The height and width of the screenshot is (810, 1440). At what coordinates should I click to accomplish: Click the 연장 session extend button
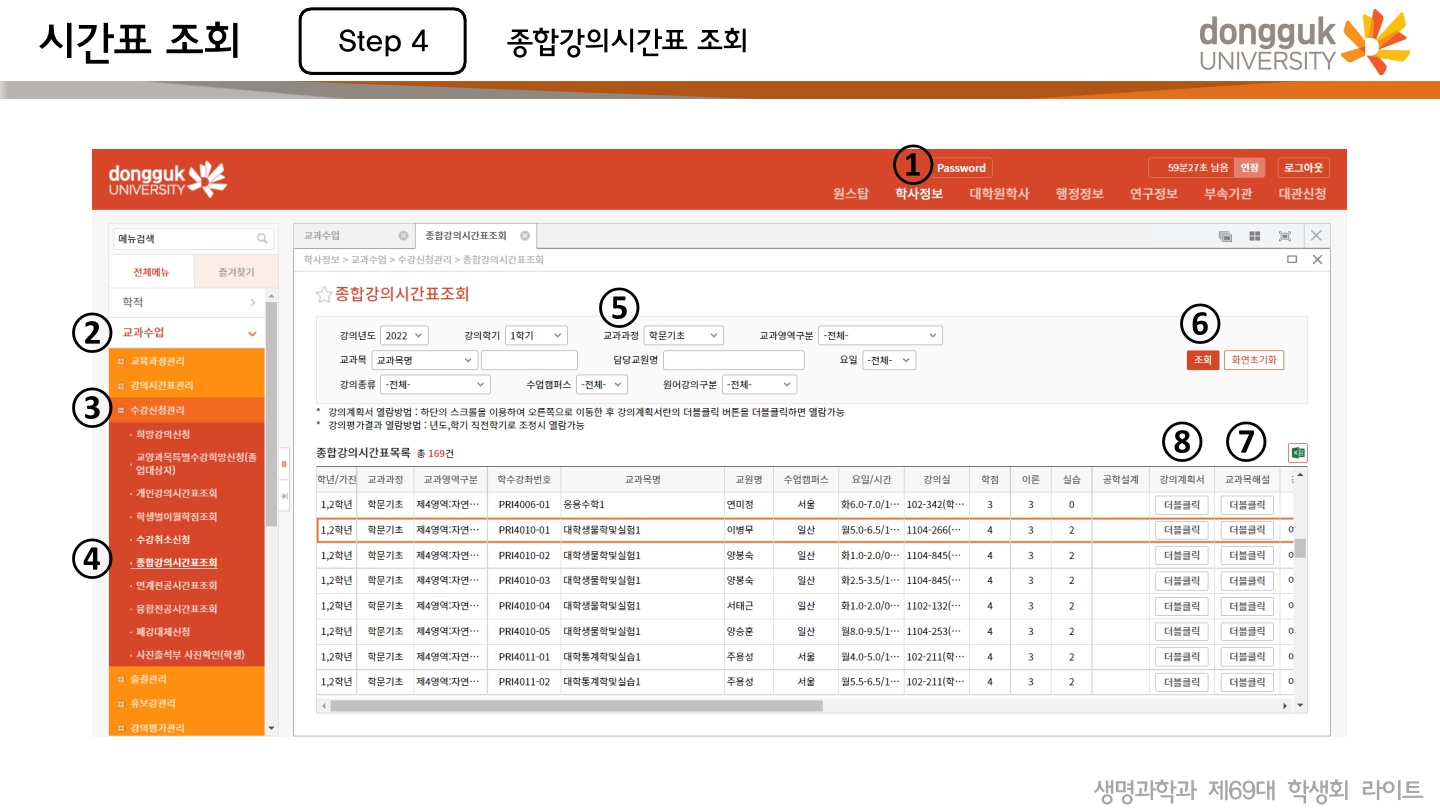1250,168
